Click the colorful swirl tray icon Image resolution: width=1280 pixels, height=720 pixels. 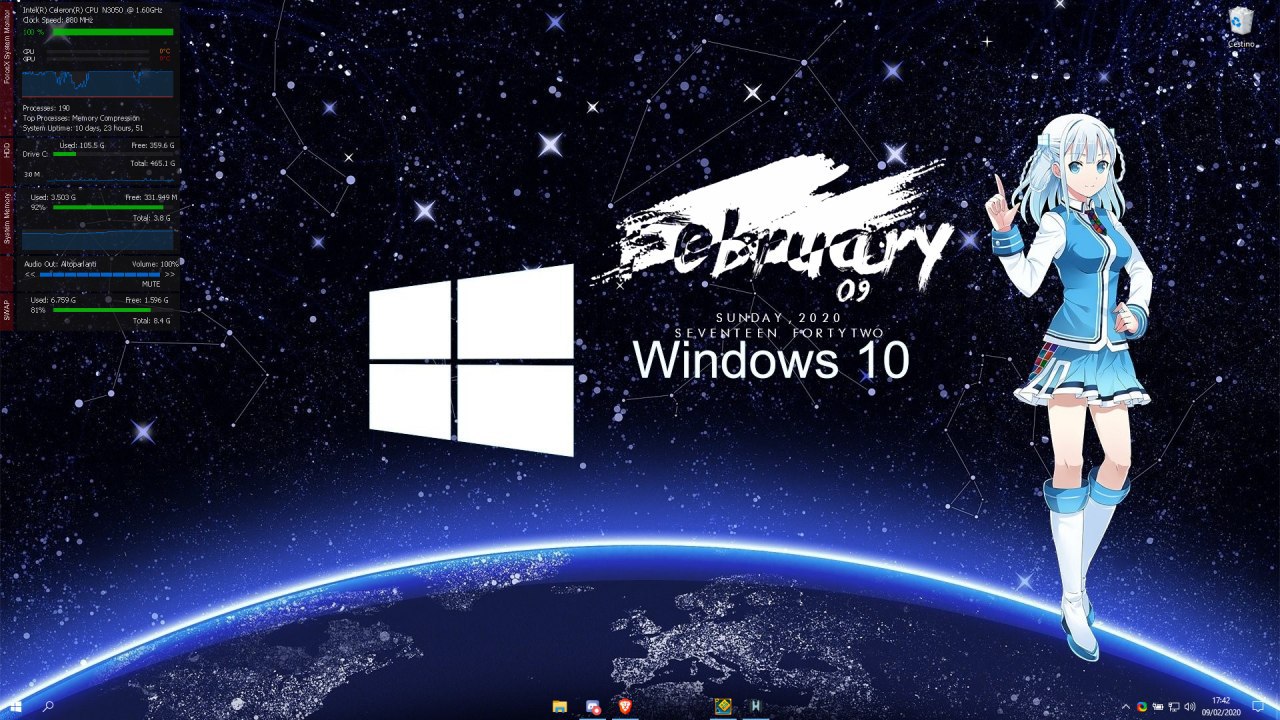(1142, 707)
